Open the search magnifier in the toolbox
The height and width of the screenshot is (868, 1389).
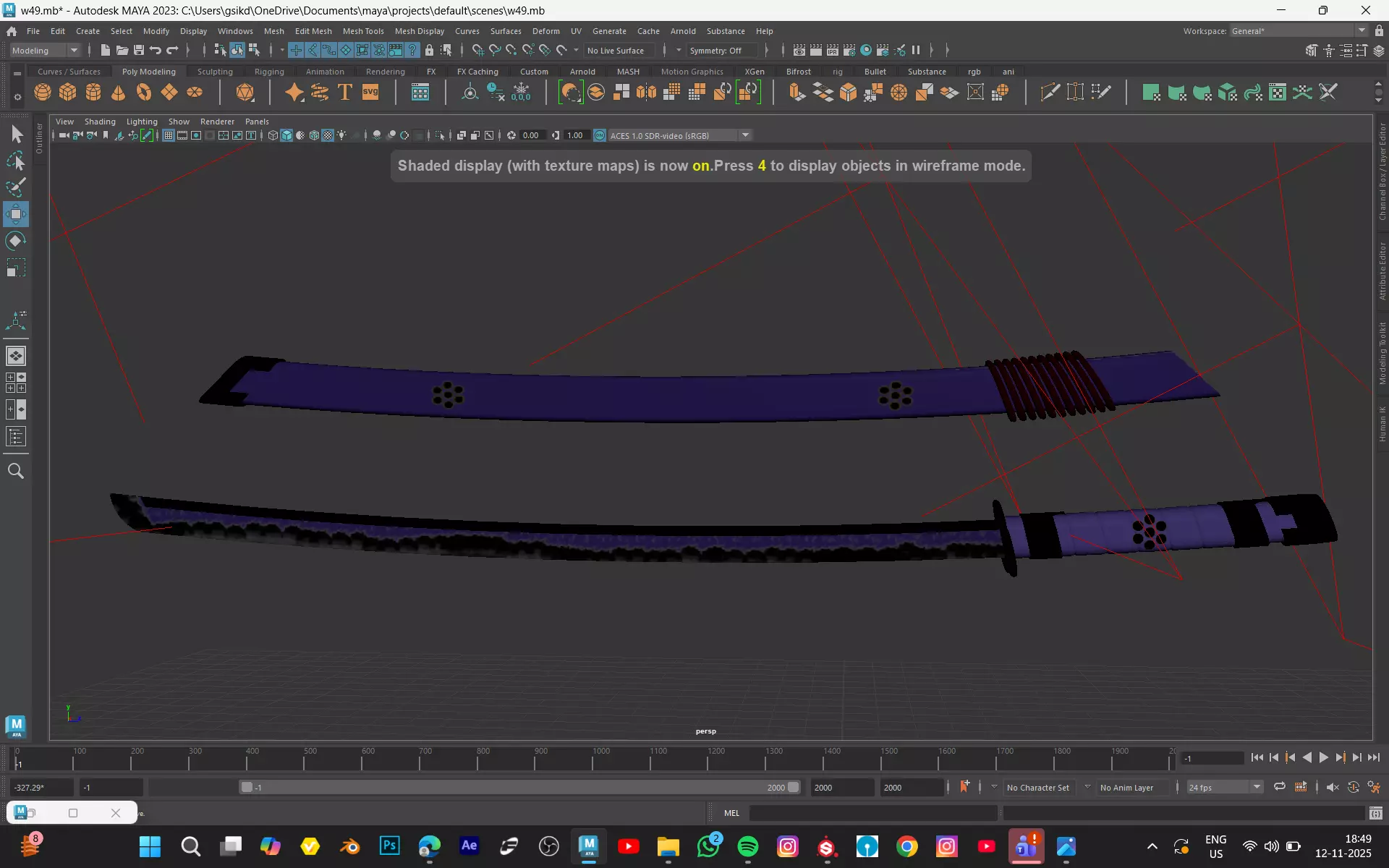(x=16, y=471)
